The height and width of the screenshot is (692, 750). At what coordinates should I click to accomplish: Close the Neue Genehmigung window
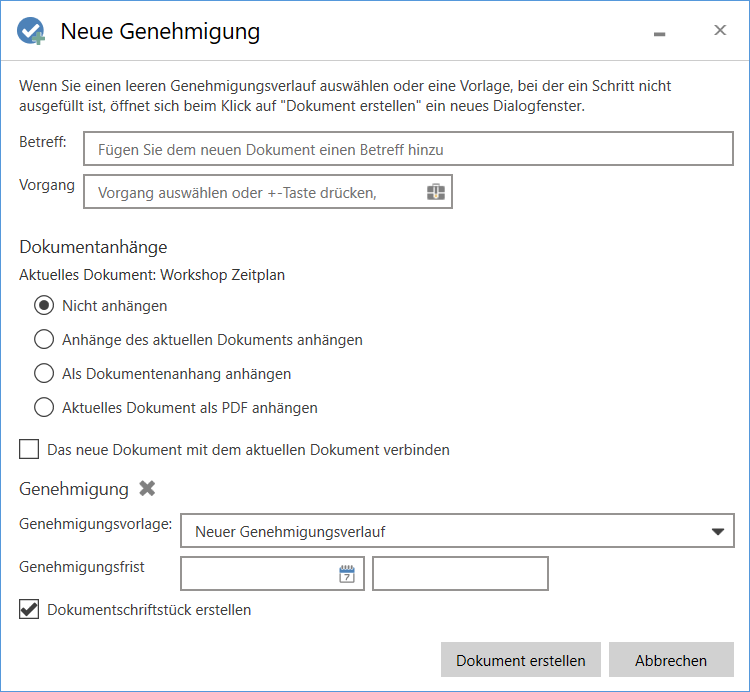click(x=719, y=31)
